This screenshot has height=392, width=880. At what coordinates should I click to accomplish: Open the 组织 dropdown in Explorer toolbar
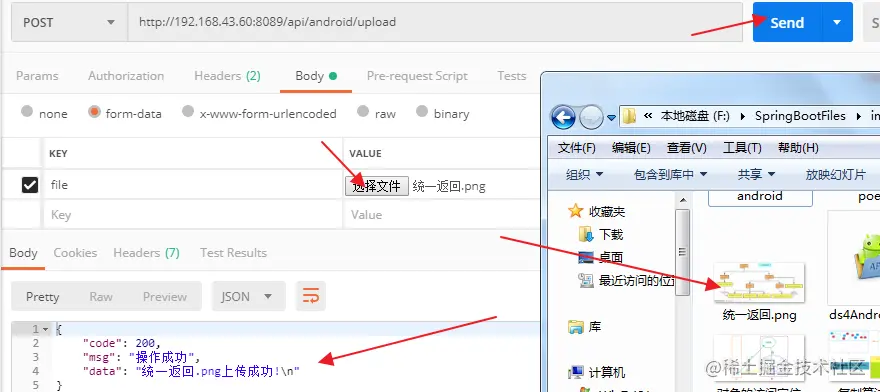coord(584,175)
